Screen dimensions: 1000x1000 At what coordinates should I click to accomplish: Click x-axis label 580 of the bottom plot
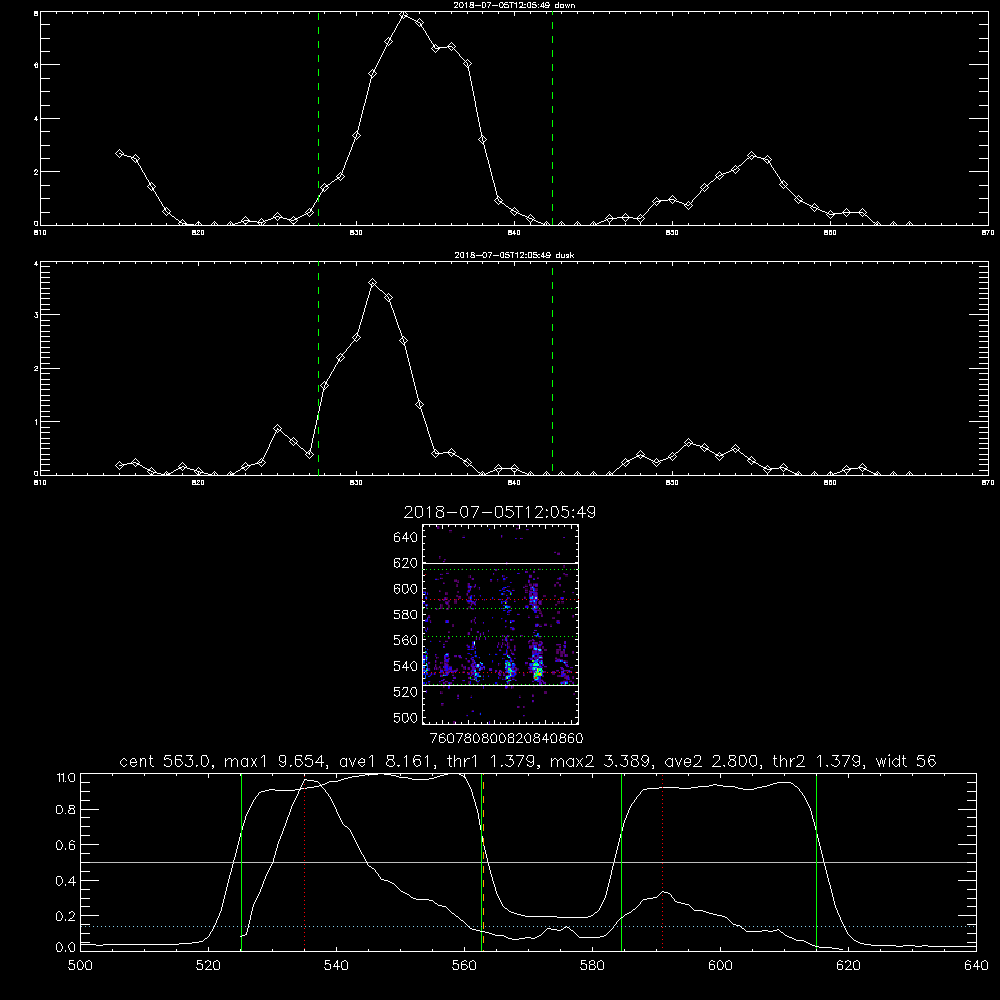click(592, 966)
